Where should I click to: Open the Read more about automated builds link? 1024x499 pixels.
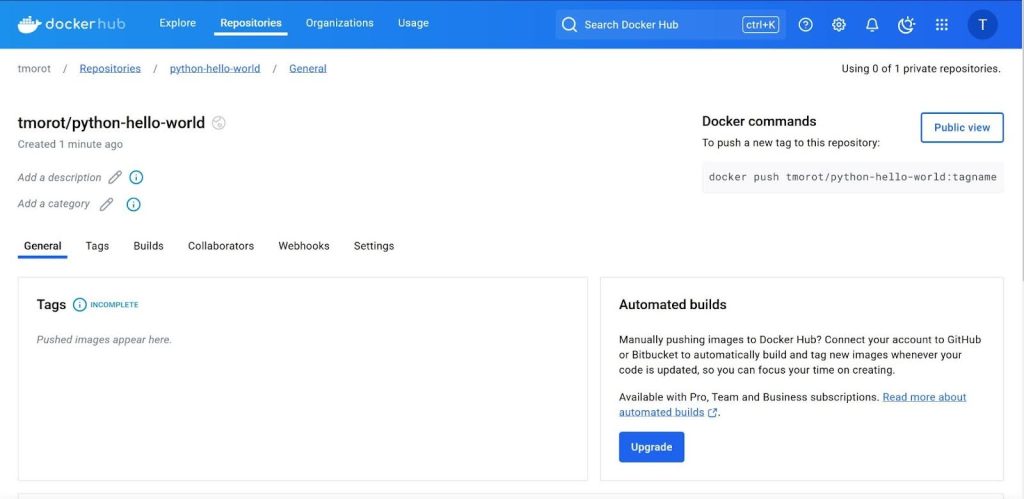(923, 397)
